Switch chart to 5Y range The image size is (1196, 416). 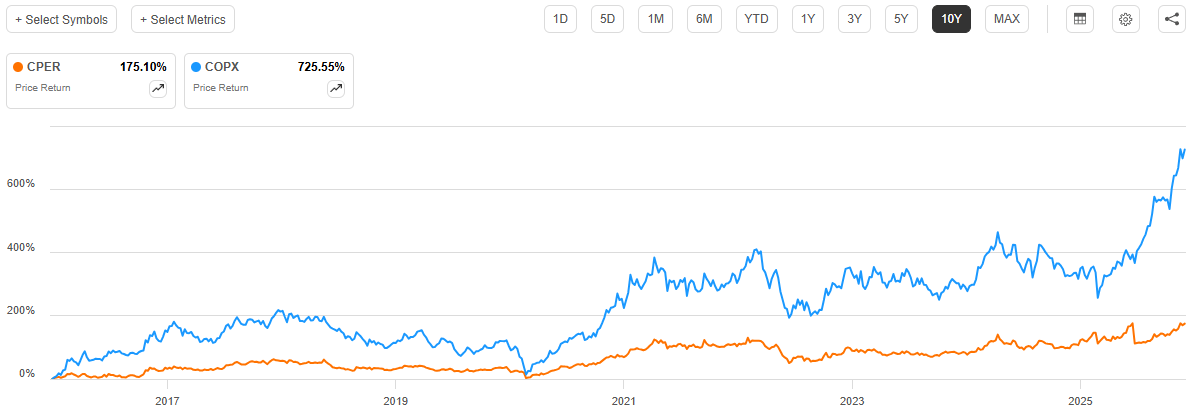coord(901,19)
